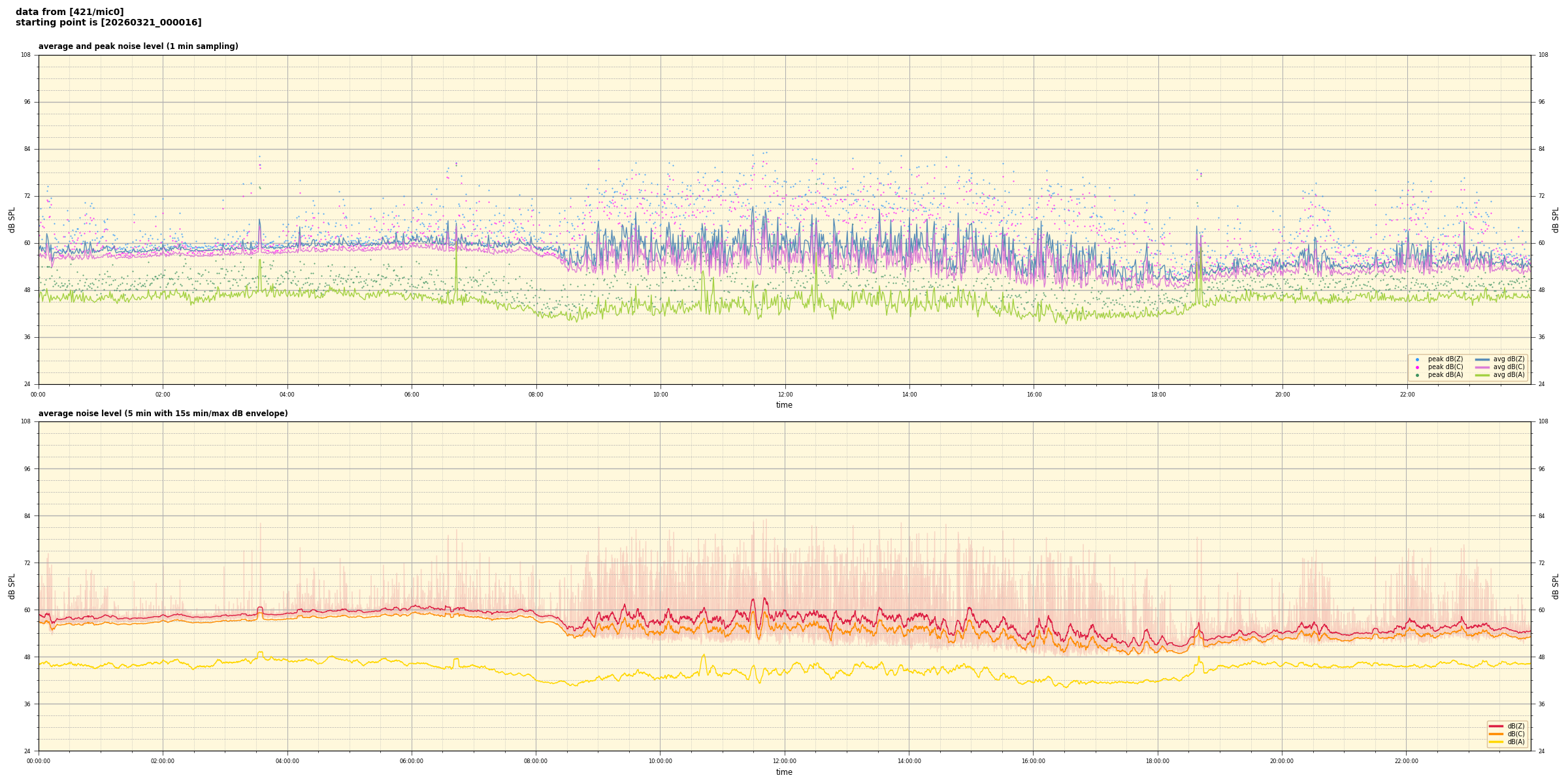The image size is (1568, 784).
Task: Click the right 'dB SPL' label of the lower chart
Action: (1556, 586)
